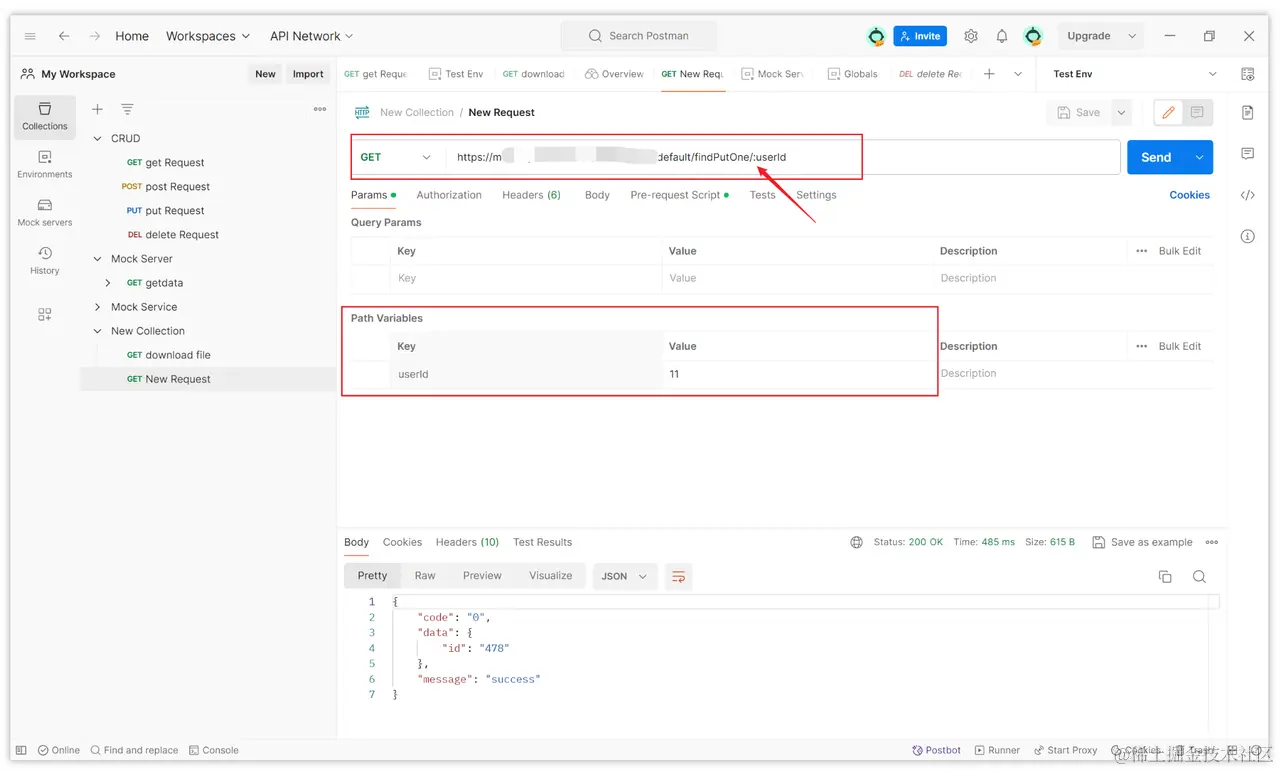This screenshot has height=771, width=1280.
Task: Click the response search icon
Action: 1198,576
